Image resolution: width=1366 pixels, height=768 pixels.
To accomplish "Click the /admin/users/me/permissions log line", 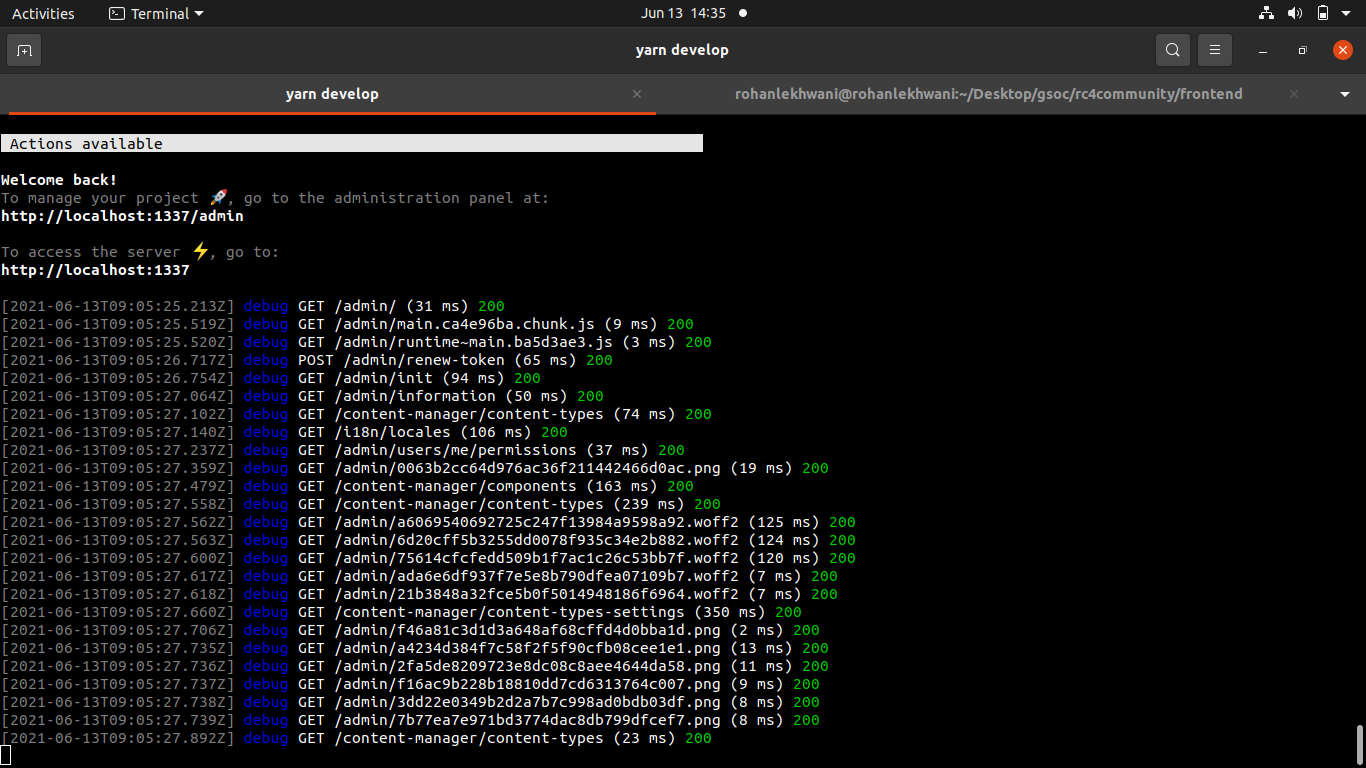I will (343, 450).
